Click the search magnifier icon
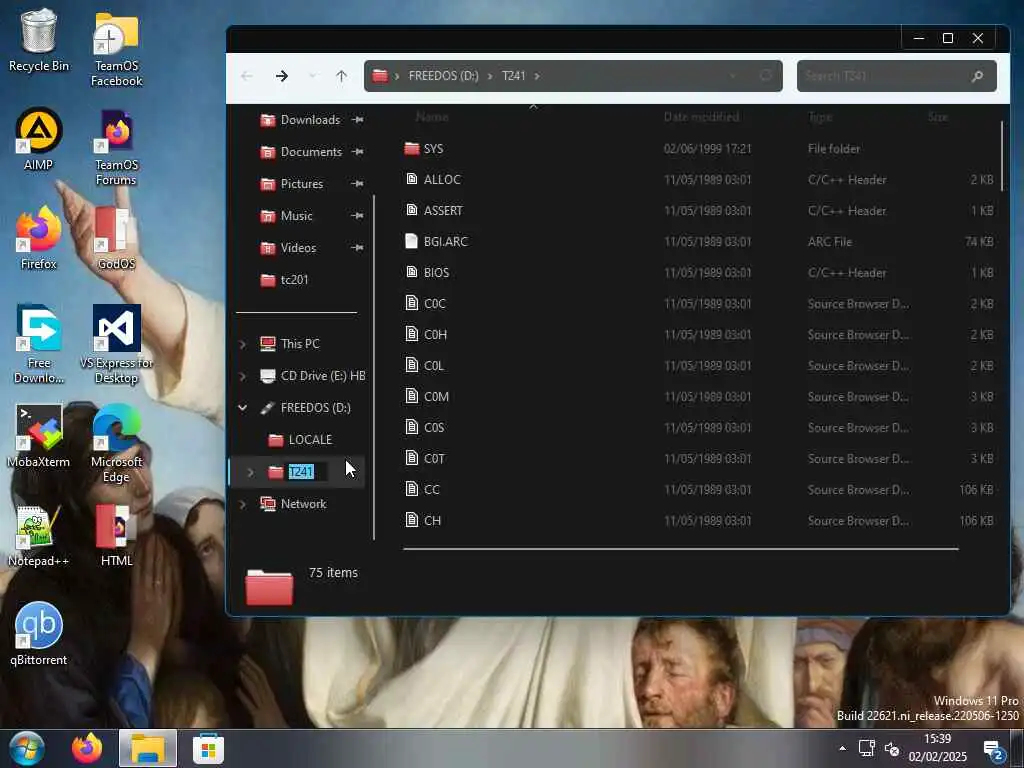Image resolution: width=1024 pixels, height=768 pixels. pos(978,76)
